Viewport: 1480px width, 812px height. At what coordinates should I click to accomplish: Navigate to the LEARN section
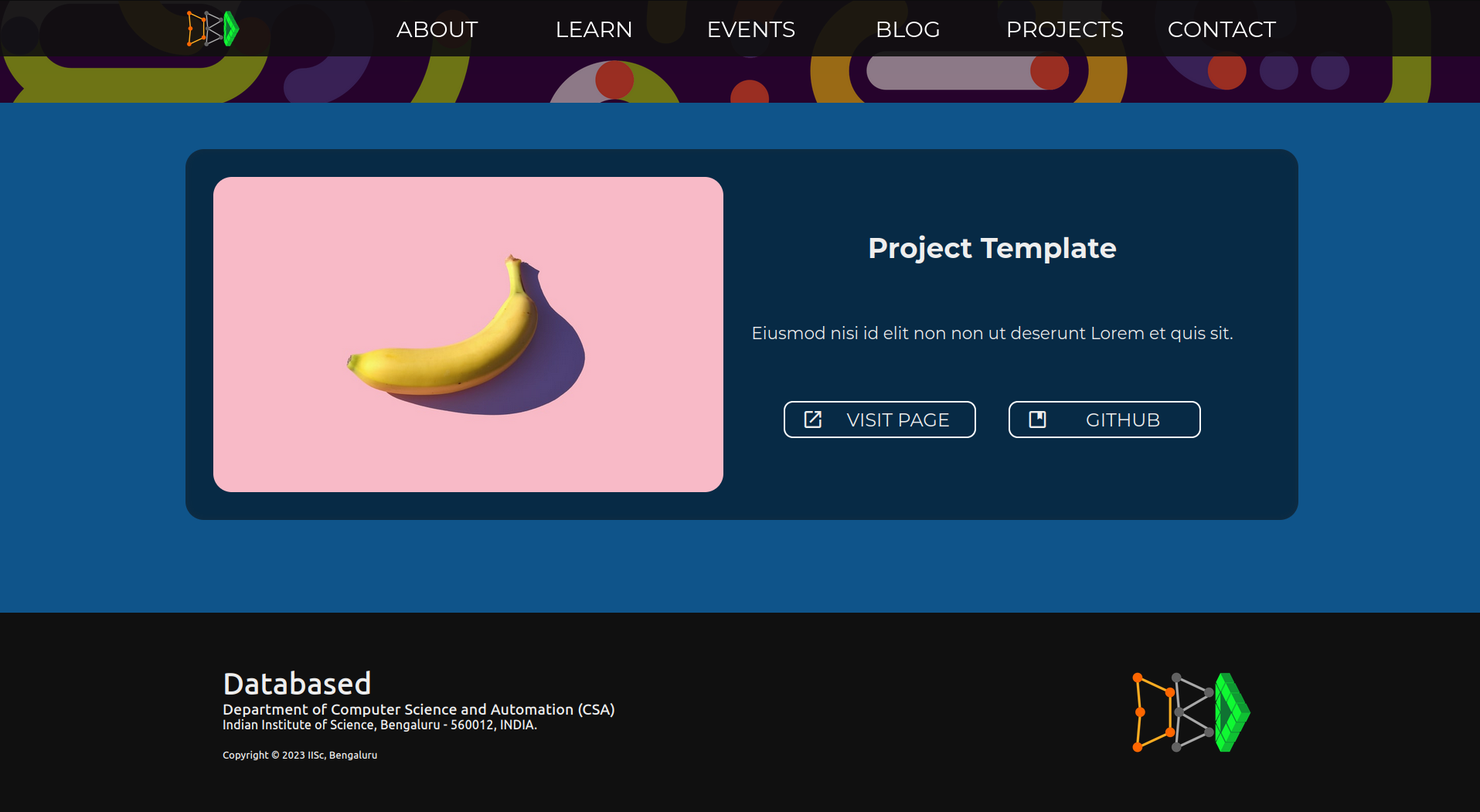(594, 29)
